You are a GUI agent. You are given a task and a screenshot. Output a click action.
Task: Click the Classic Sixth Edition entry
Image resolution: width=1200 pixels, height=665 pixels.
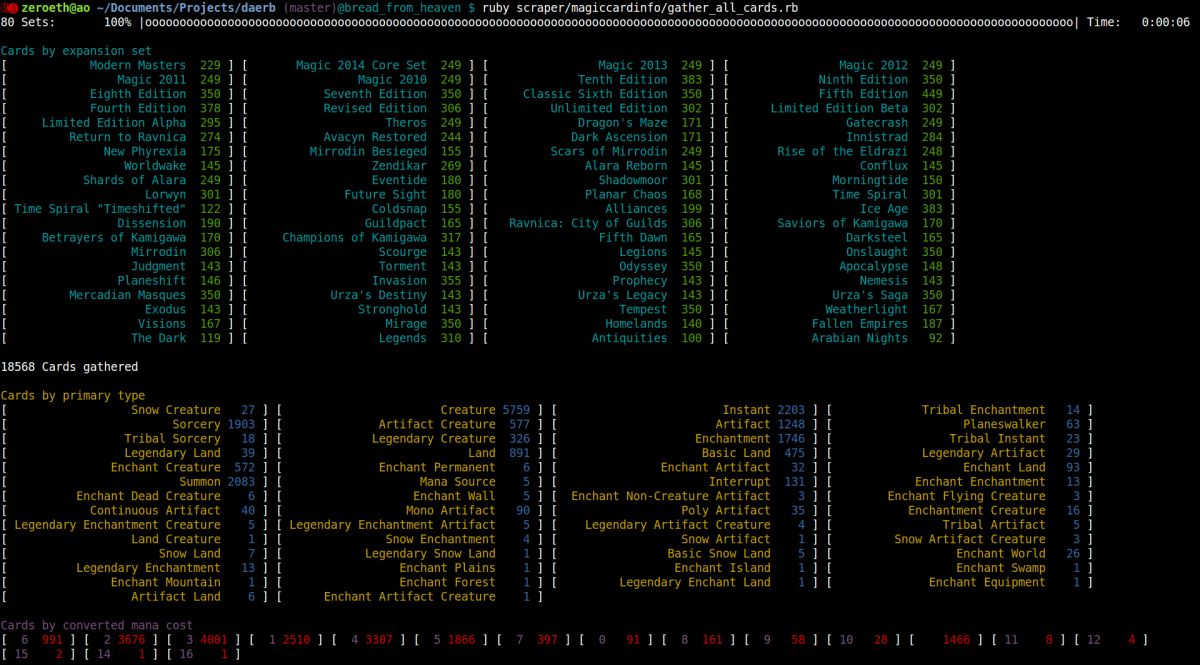point(613,94)
